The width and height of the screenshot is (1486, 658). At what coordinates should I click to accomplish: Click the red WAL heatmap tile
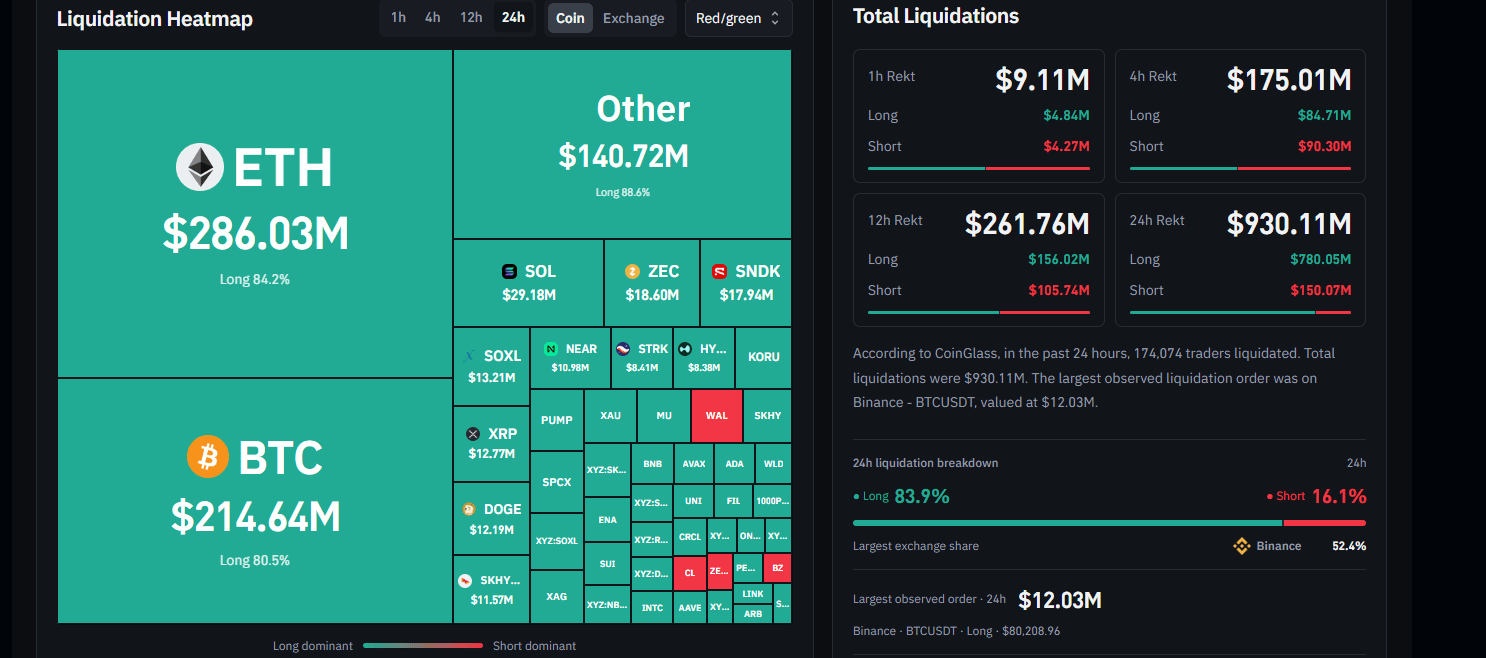coord(717,416)
